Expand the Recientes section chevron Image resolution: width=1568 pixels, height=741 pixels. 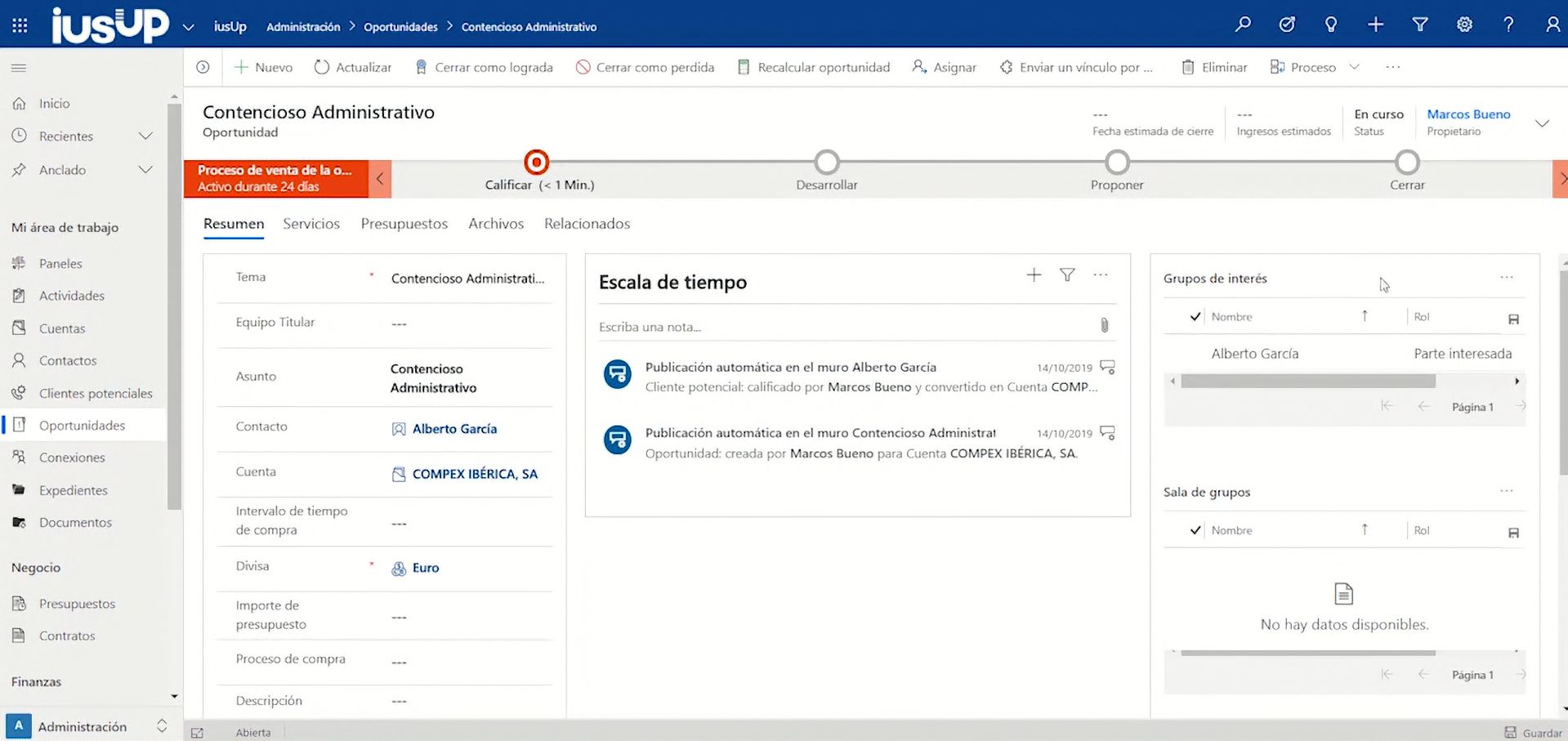coord(145,136)
